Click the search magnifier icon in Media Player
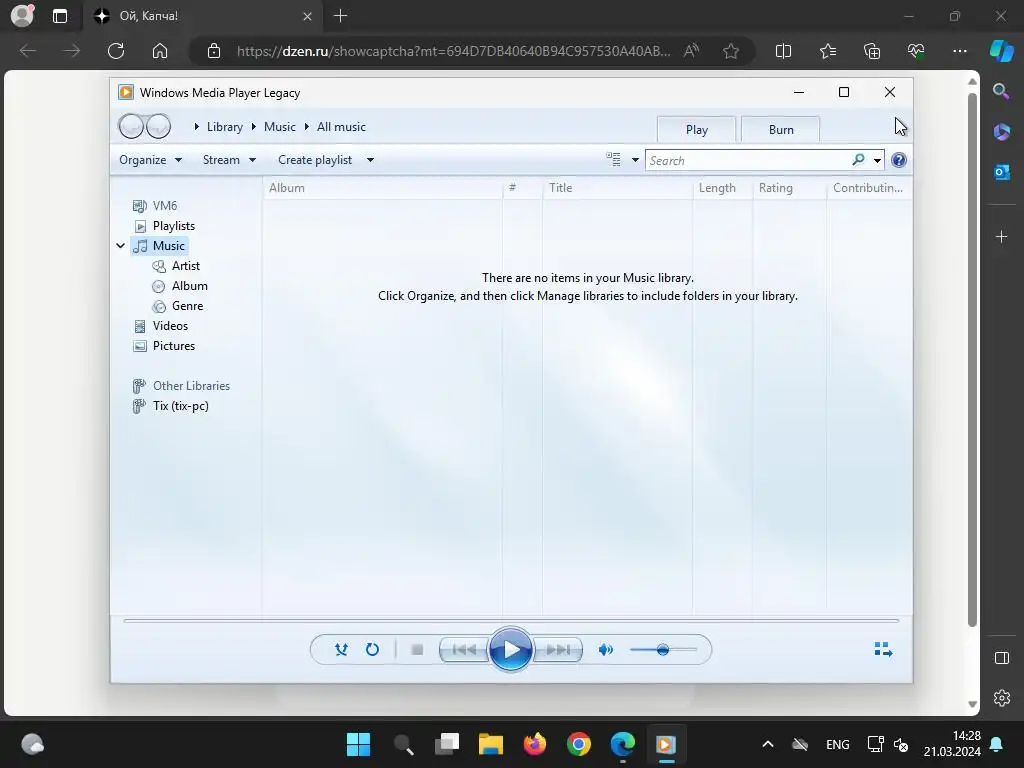Image resolution: width=1024 pixels, height=768 pixels. pos(858,159)
